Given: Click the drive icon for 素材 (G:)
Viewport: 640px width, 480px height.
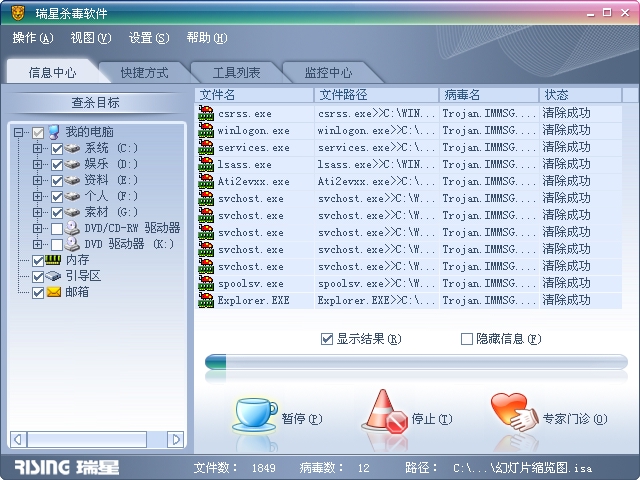Looking at the screenshot, I should [x=72, y=212].
